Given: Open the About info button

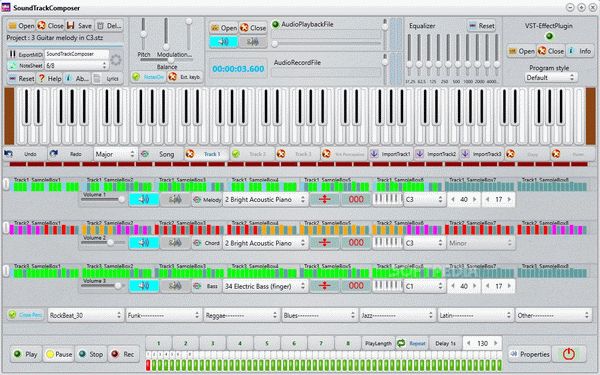Looking at the screenshot, I should tap(77, 78).
